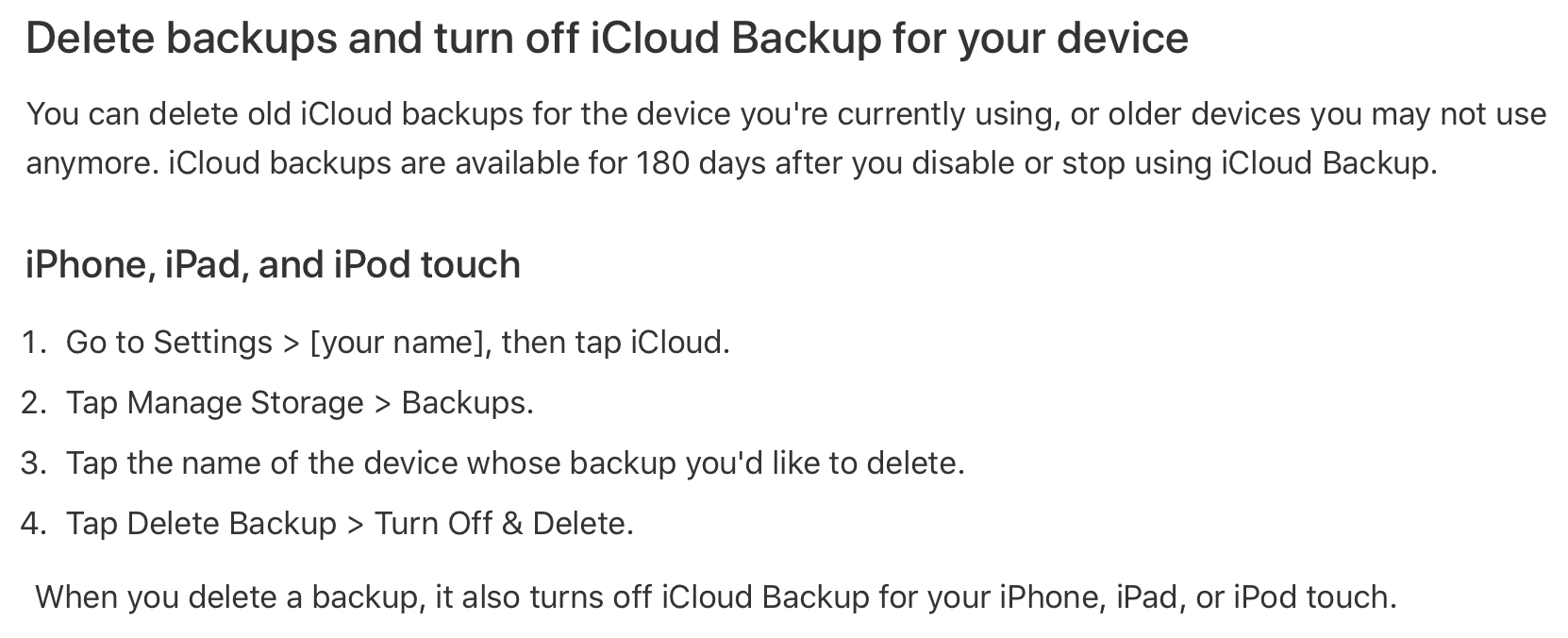Click 'then tap iCloud' in step one
The image size is (1568, 638).
615,342
